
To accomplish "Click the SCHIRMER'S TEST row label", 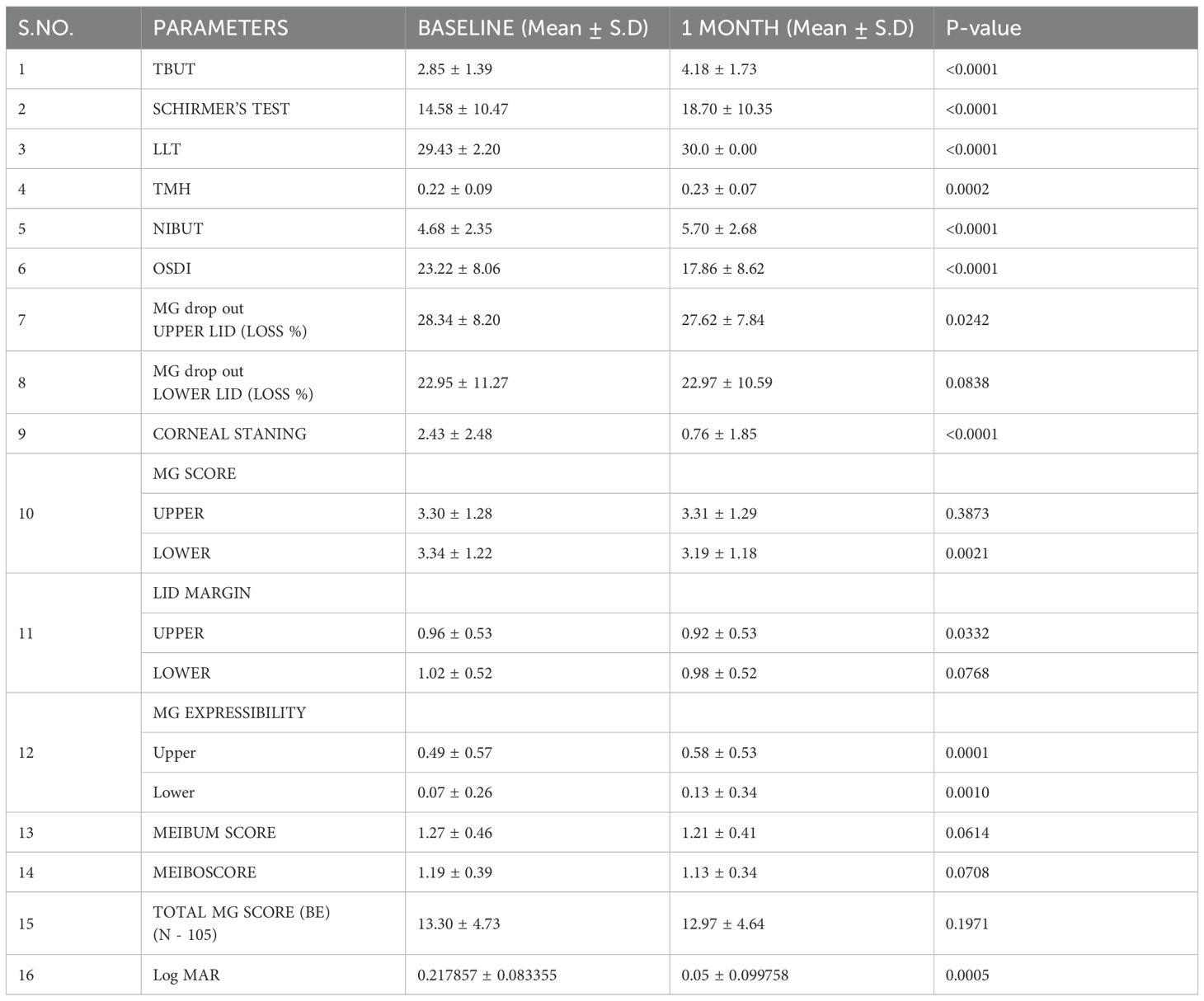I will tap(221, 109).
